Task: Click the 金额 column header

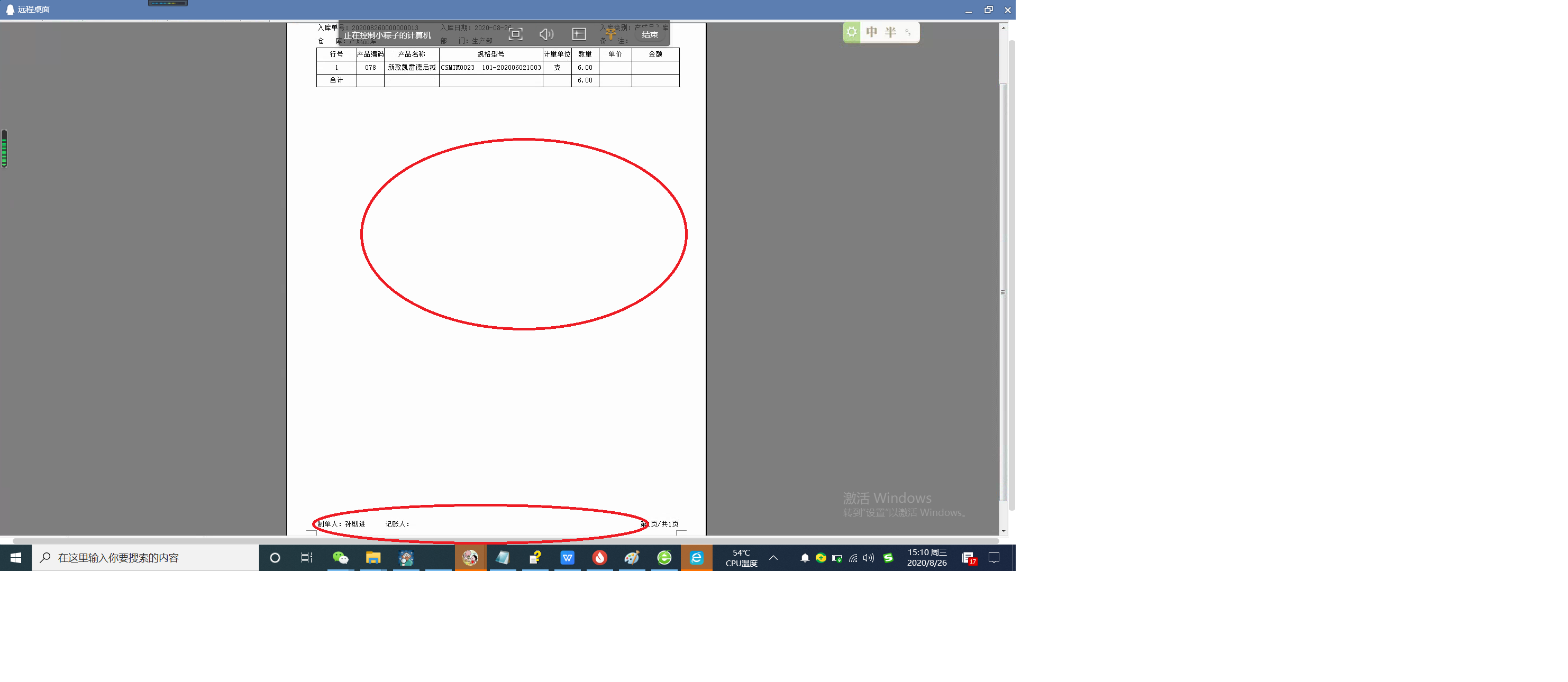Action: pyautogui.click(x=655, y=54)
